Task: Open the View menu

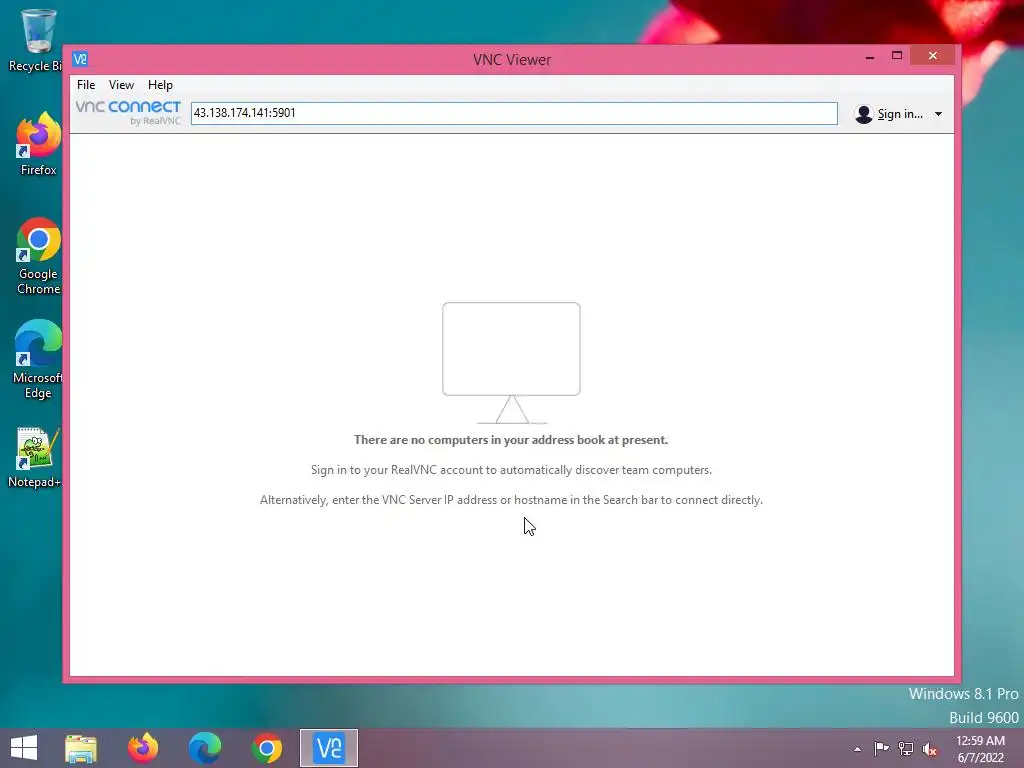Action: pyautogui.click(x=121, y=85)
